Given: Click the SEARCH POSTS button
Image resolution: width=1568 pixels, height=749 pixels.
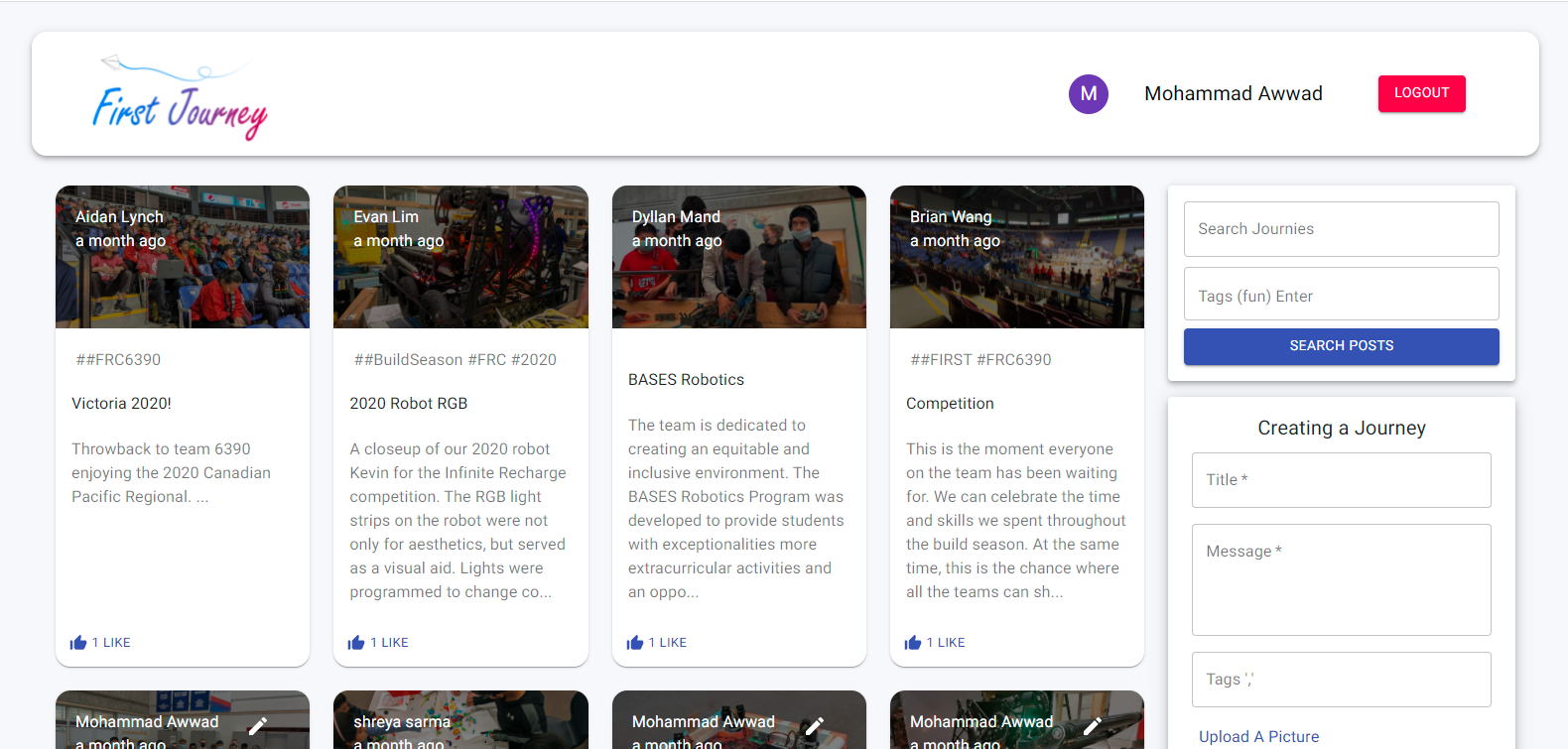Looking at the screenshot, I should pyautogui.click(x=1342, y=346).
